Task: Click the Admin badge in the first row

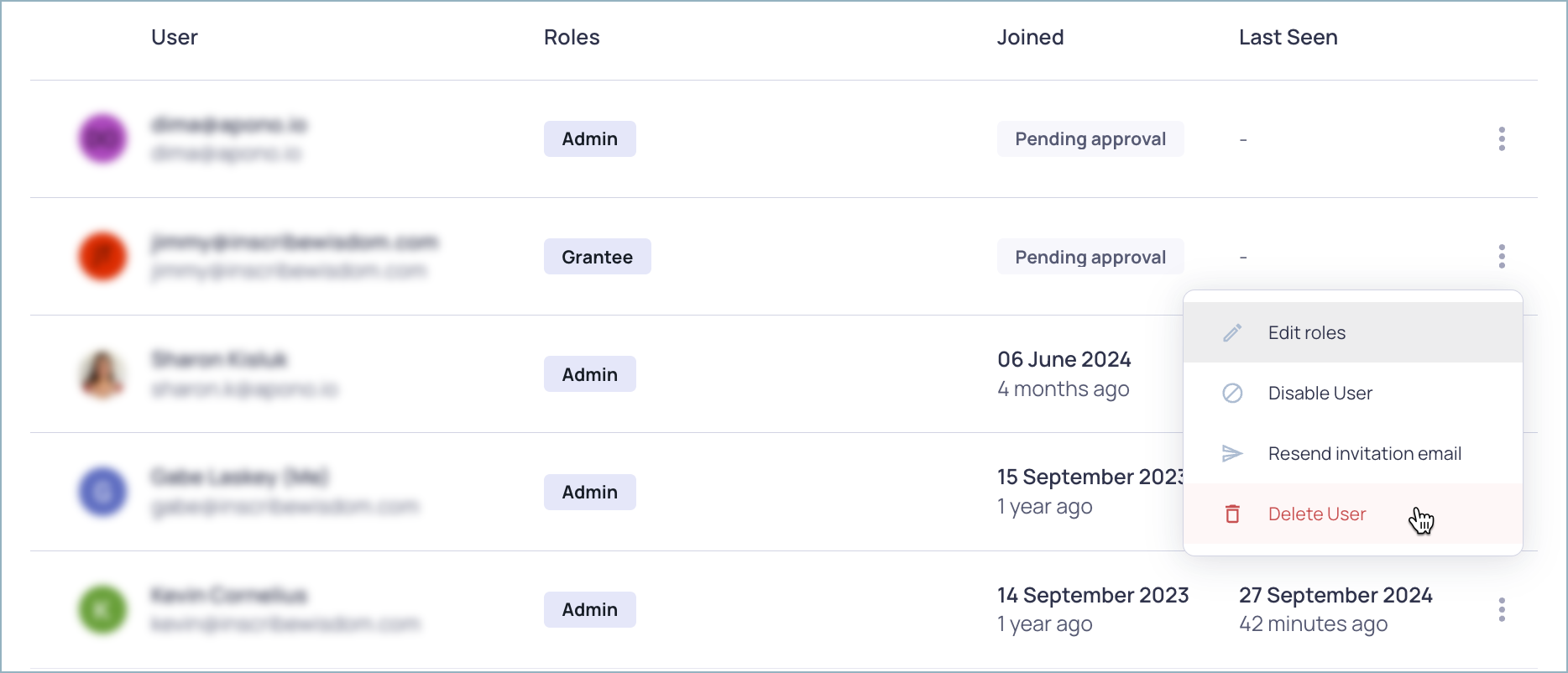Action: (x=589, y=139)
